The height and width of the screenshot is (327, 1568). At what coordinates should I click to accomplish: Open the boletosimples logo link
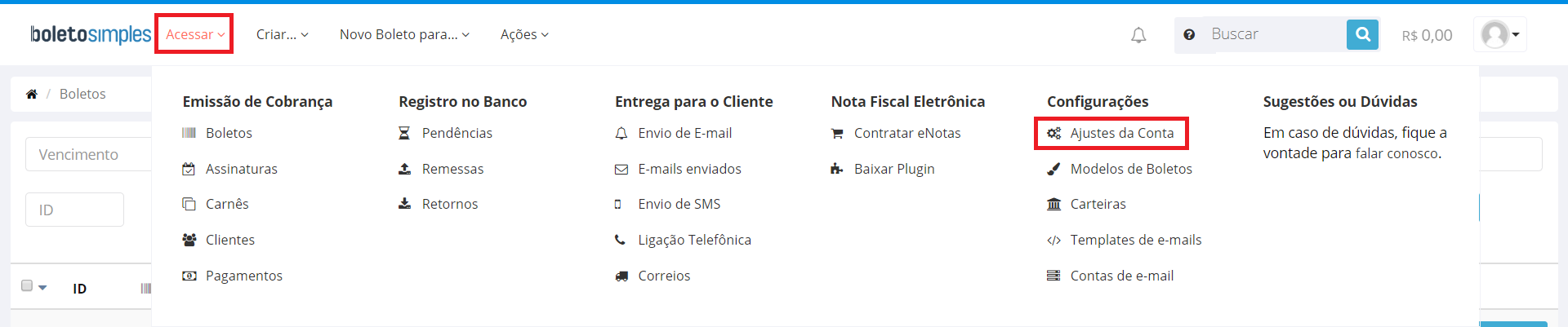[91, 34]
